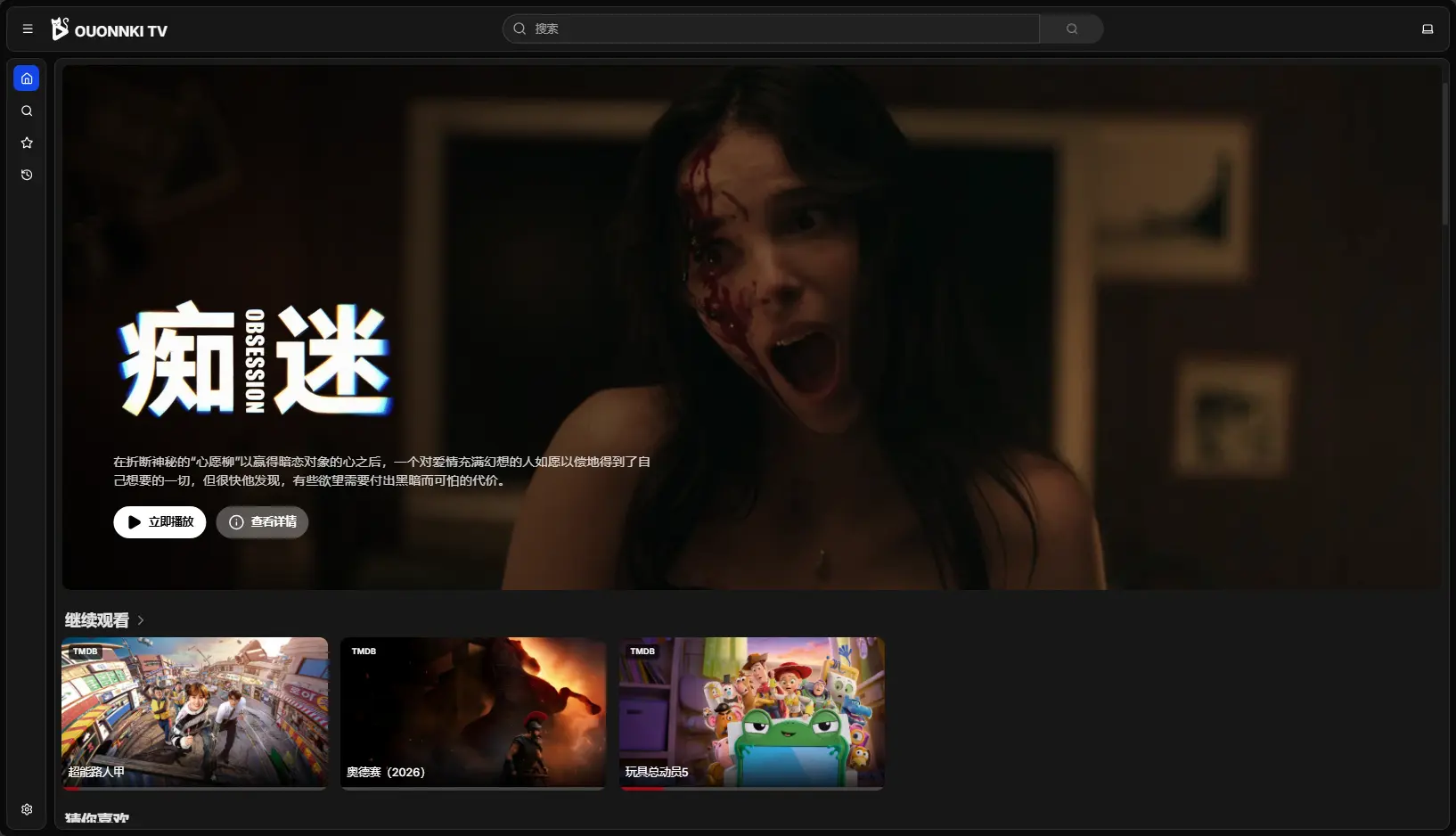The width and height of the screenshot is (1456, 836).
Task: Open the 继续观看 section heading
Action: [x=97, y=620]
